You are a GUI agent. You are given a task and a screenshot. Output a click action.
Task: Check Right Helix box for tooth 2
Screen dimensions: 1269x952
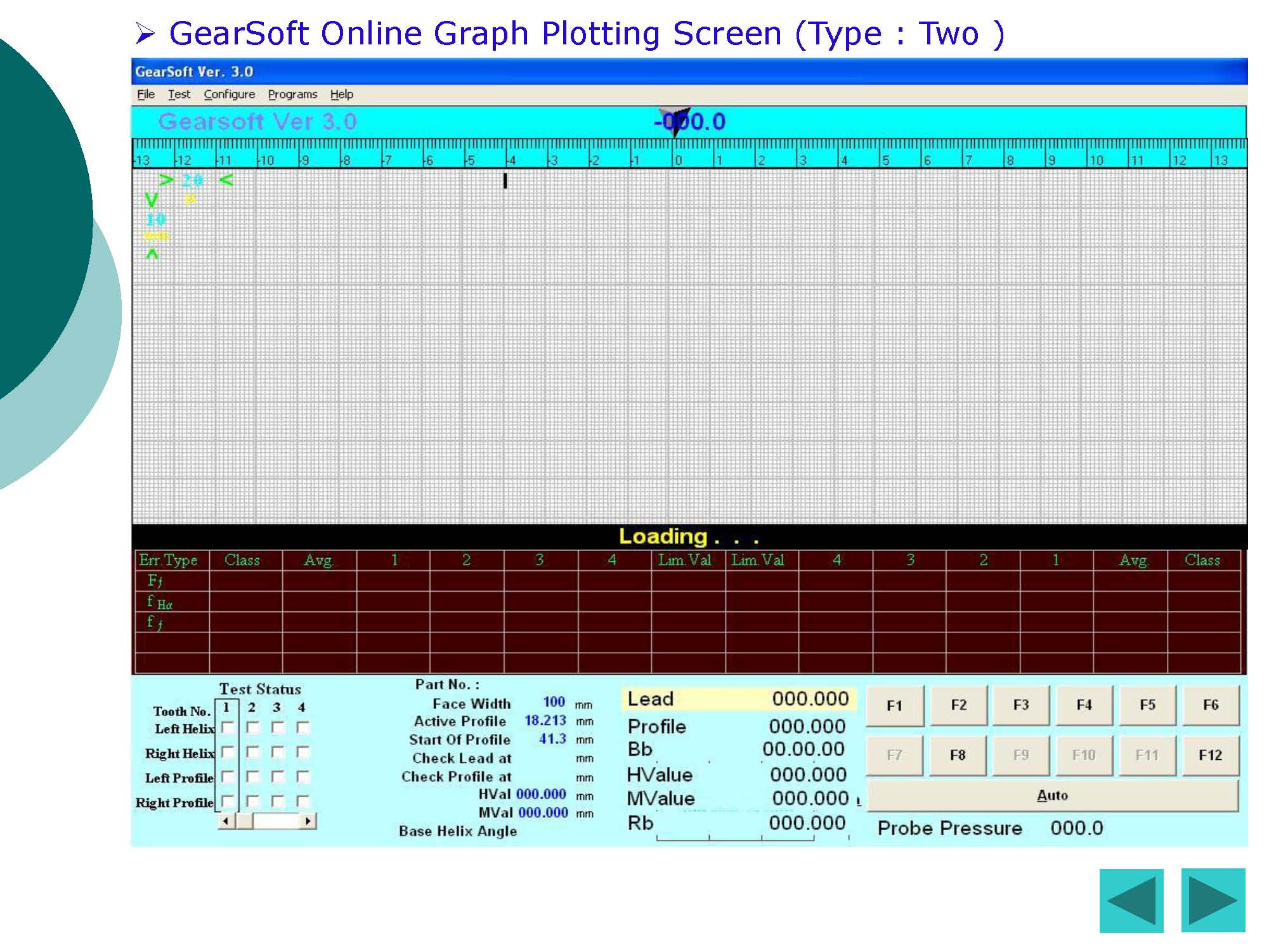pyautogui.click(x=252, y=752)
